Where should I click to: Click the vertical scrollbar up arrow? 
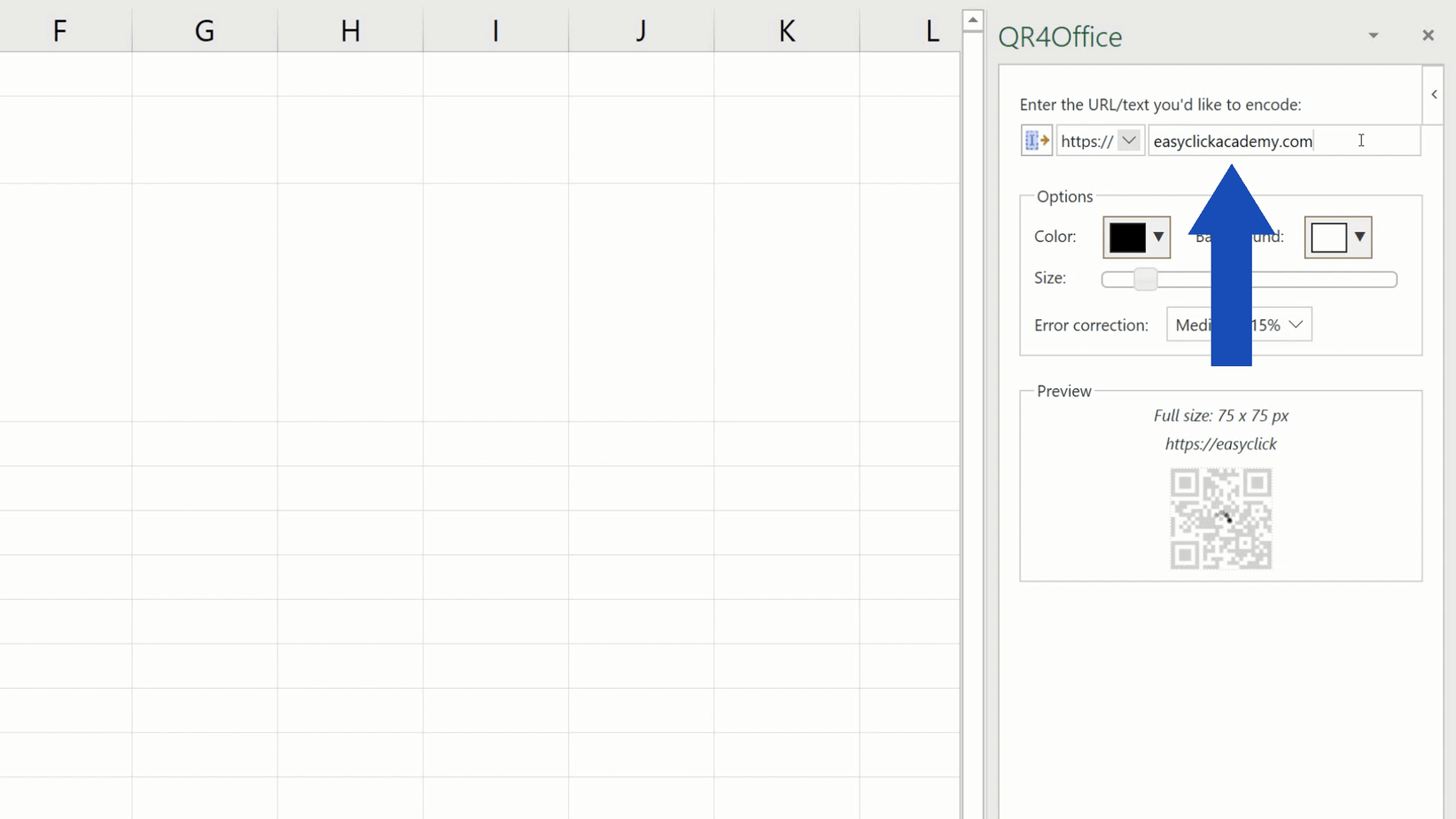973,19
